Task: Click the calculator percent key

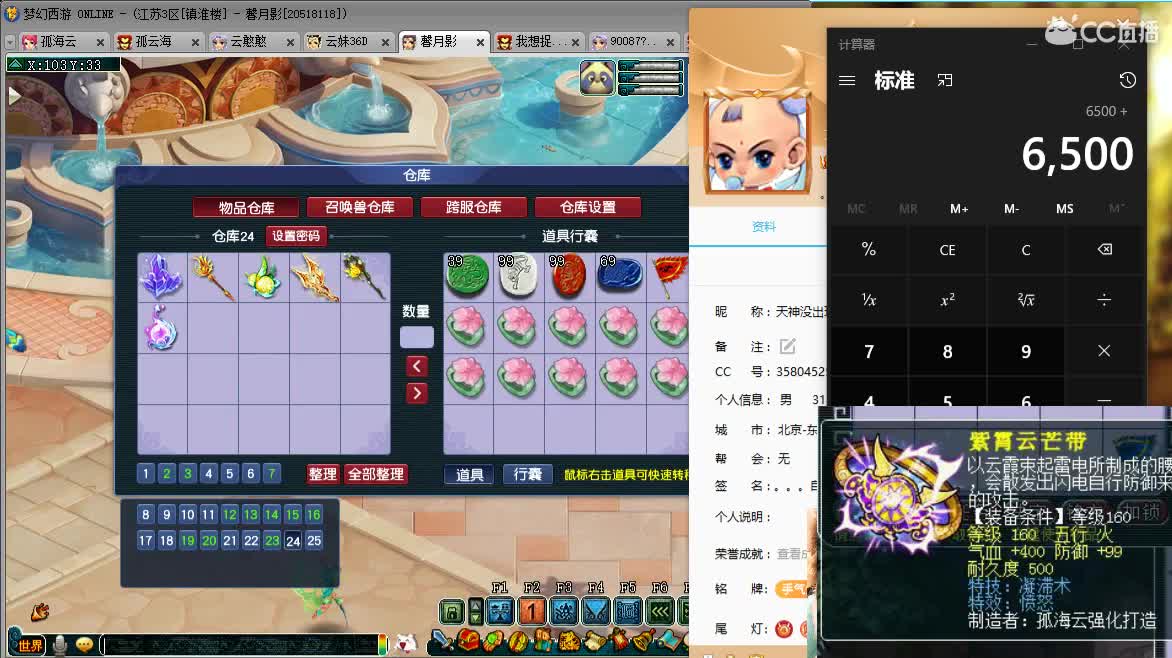Action: (869, 249)
